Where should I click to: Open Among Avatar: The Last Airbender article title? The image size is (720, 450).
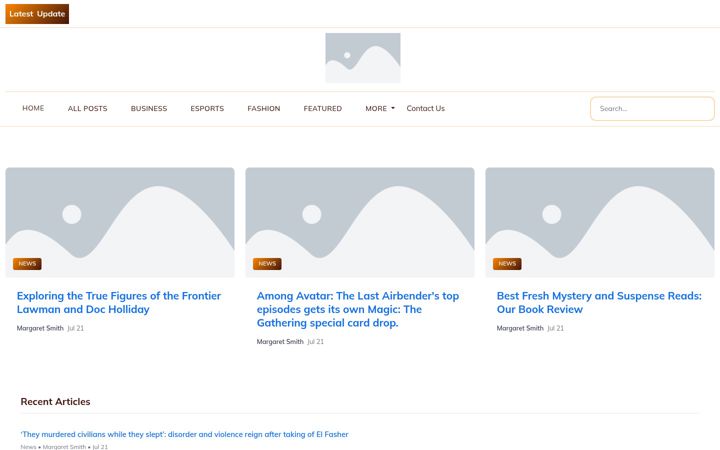(x=358, y=309)
